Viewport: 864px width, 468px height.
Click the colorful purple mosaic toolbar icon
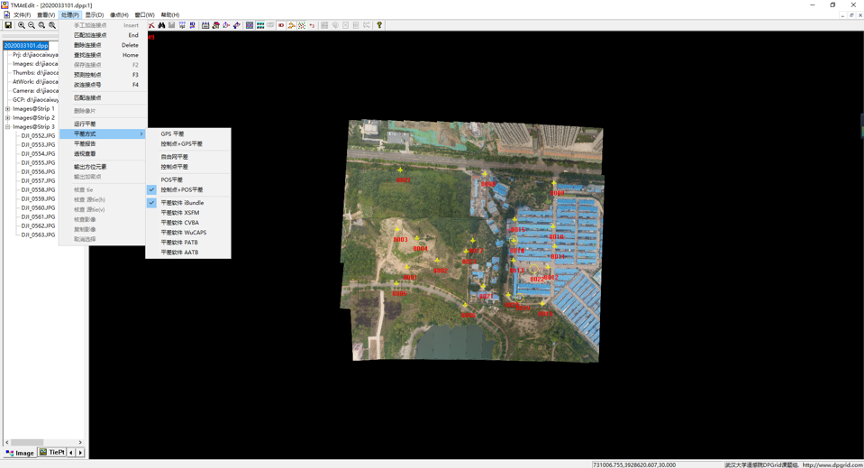tap(250, 25)
